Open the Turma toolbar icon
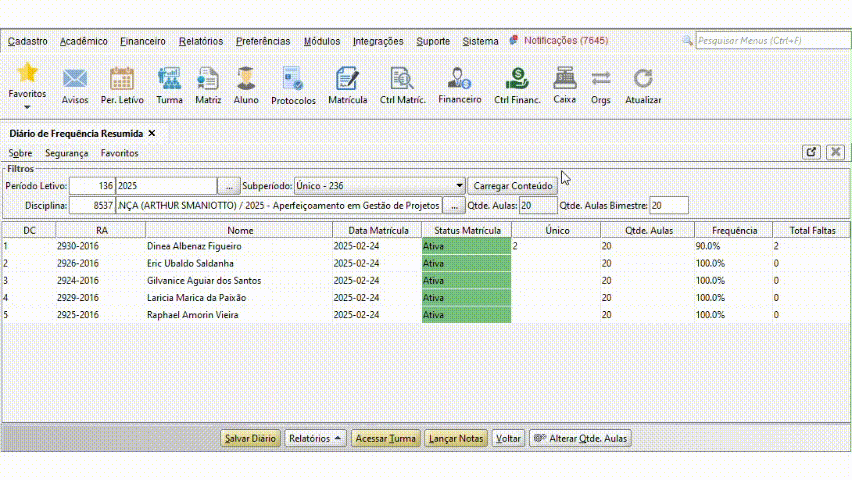852x480 pixels. click(x=169, y=79)
